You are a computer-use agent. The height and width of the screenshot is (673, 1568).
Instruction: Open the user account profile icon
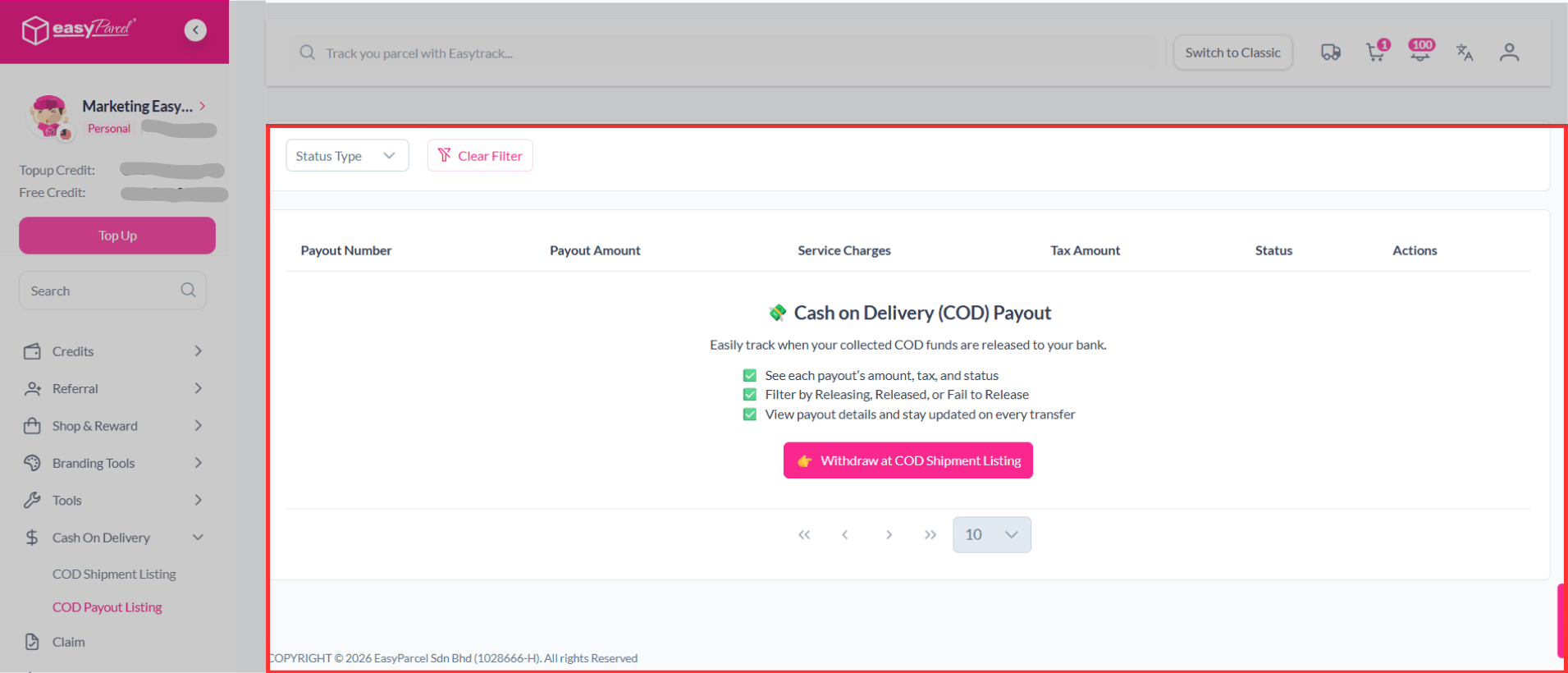pos(1509,53)
